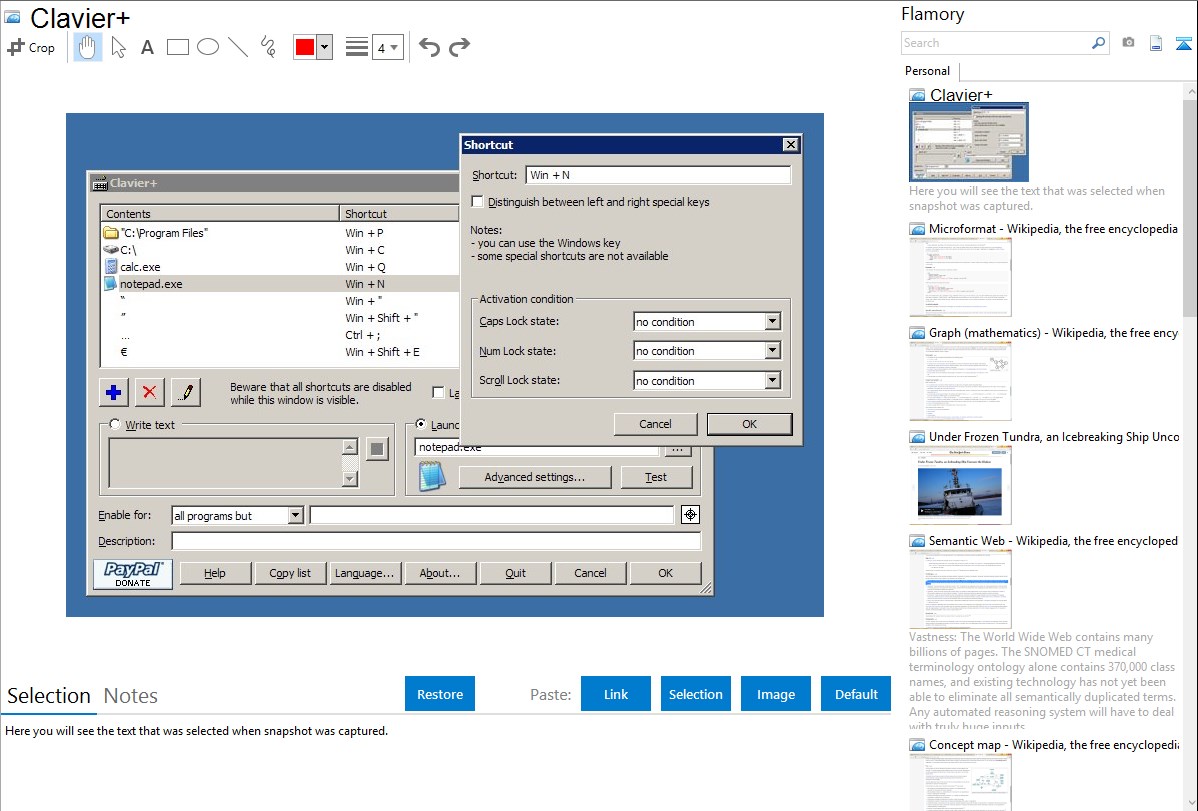Select the notepad.exe list row
Screen dimensions: 1198x811
[x=280, y=284]
